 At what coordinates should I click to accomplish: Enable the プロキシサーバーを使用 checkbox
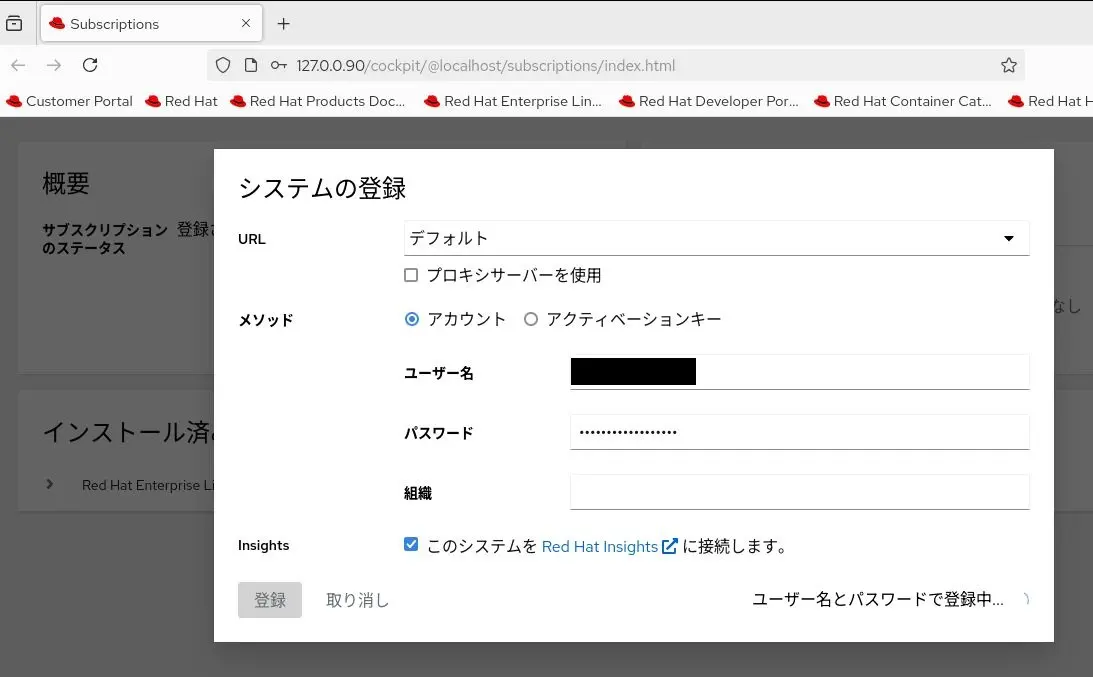point(411,274)
